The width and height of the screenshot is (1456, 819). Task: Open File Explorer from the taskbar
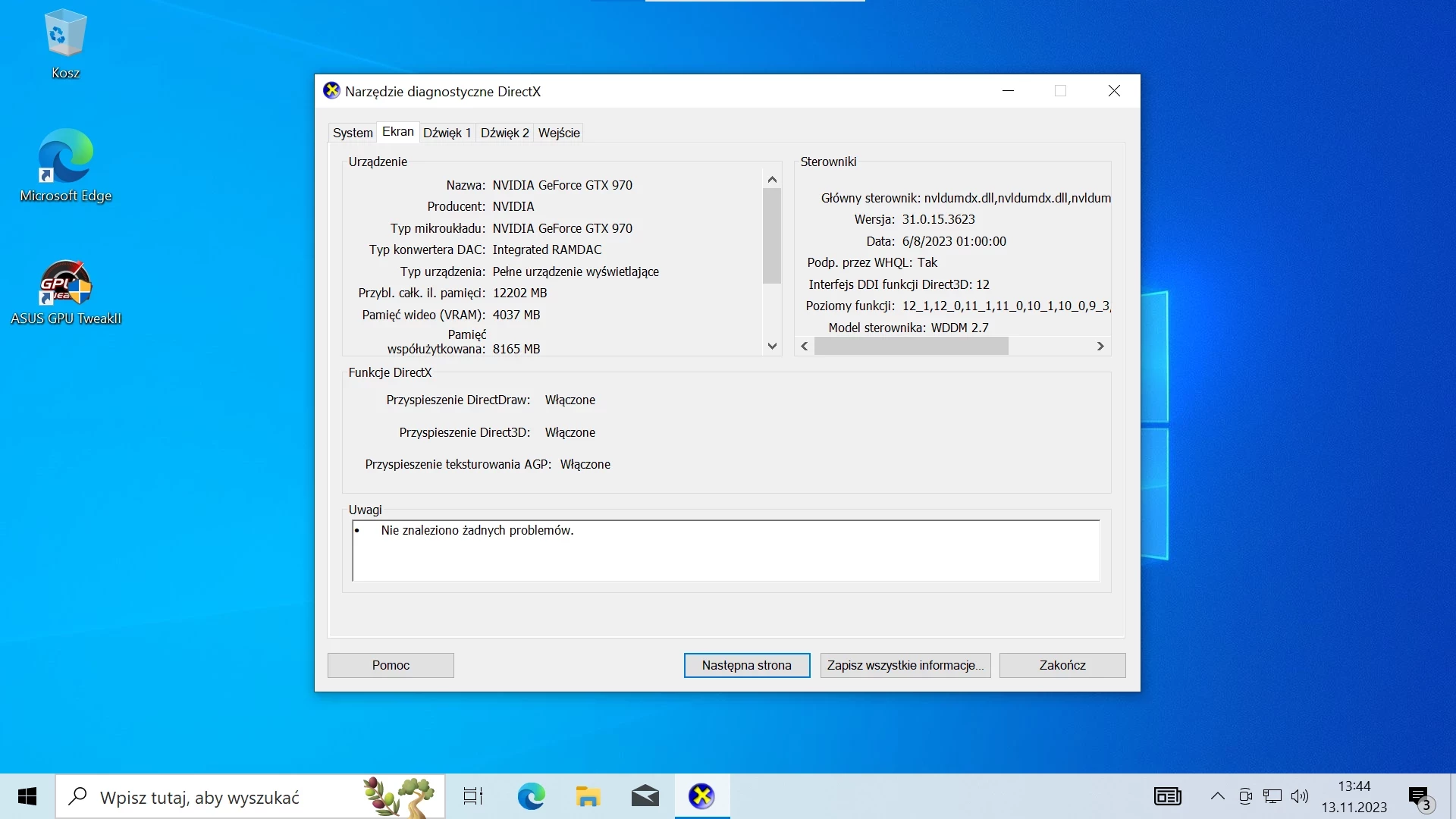tap(588, 796)
